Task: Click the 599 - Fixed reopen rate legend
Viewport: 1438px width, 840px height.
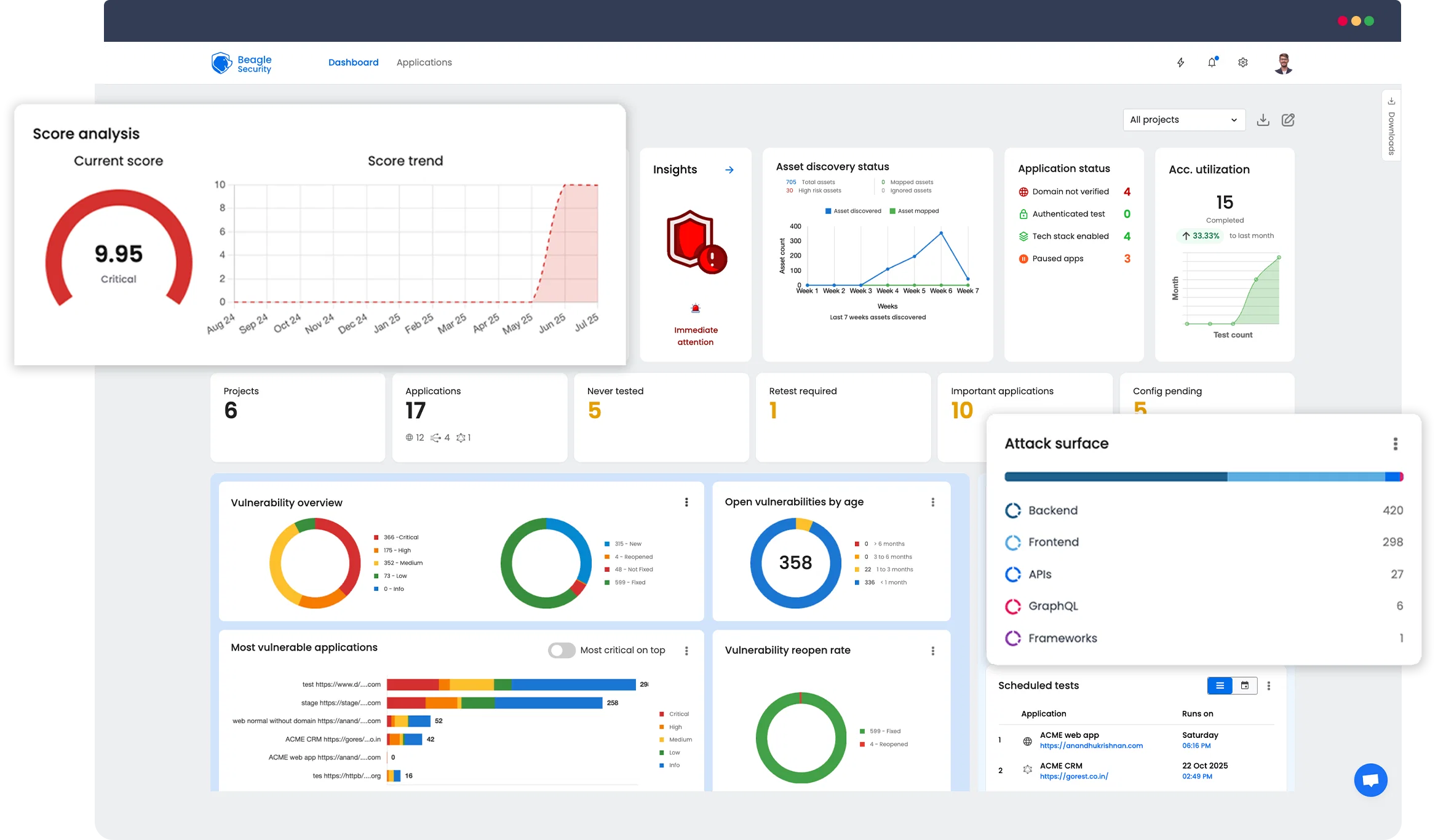Action: (880, 732)
